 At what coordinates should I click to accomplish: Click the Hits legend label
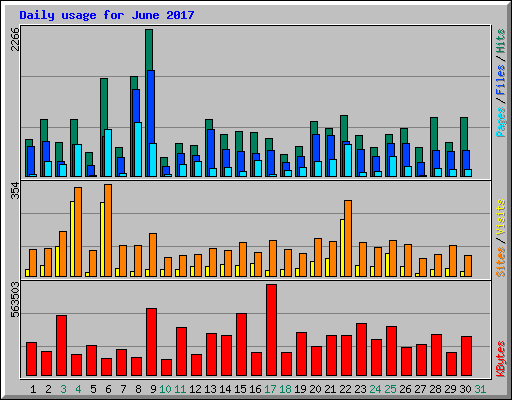click(x=501, y=41)
